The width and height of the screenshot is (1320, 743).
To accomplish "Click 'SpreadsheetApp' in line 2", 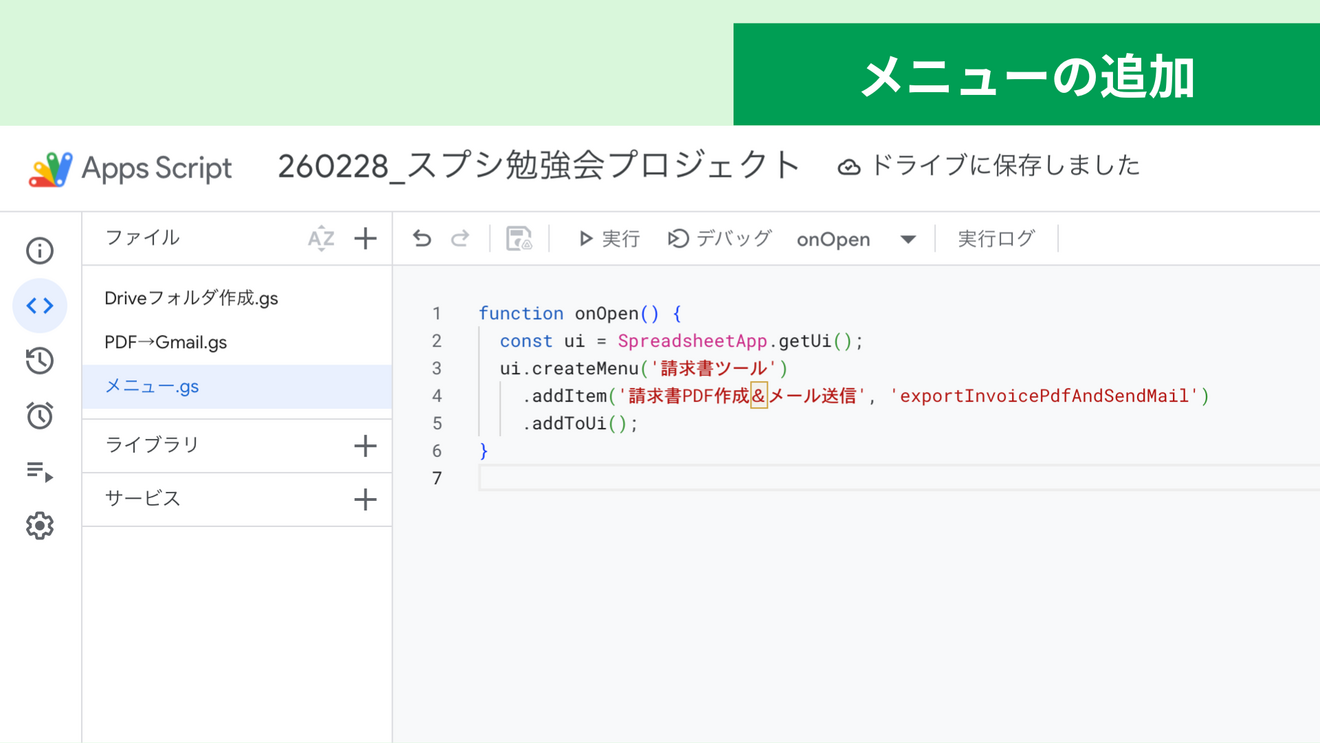I will coord(692,341).
